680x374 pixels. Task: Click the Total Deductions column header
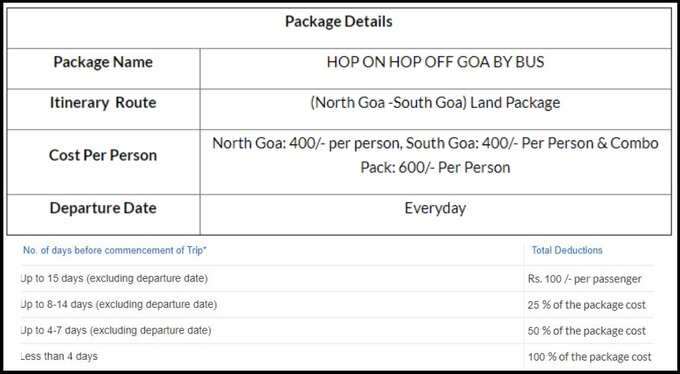(x=567, y=250)
